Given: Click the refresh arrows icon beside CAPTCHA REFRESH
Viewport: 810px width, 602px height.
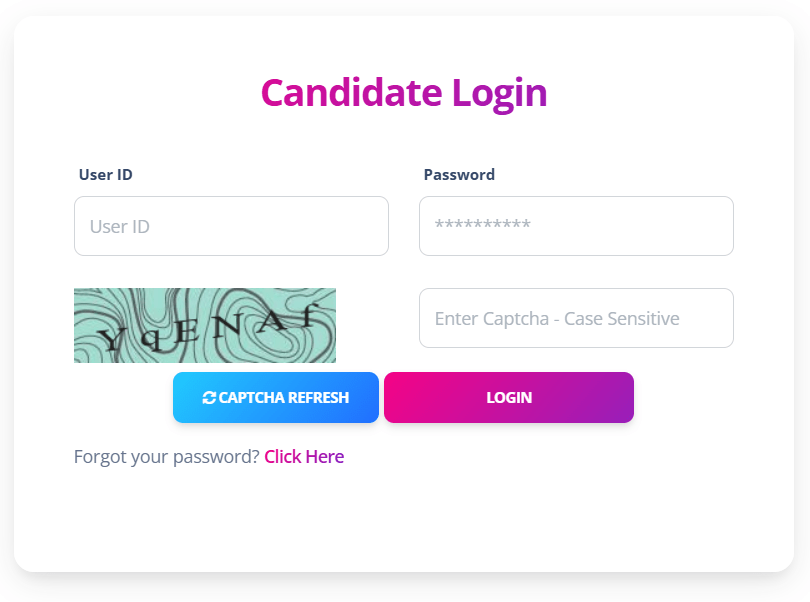Looking at the screenshot, I should click(x=209, y=397).
